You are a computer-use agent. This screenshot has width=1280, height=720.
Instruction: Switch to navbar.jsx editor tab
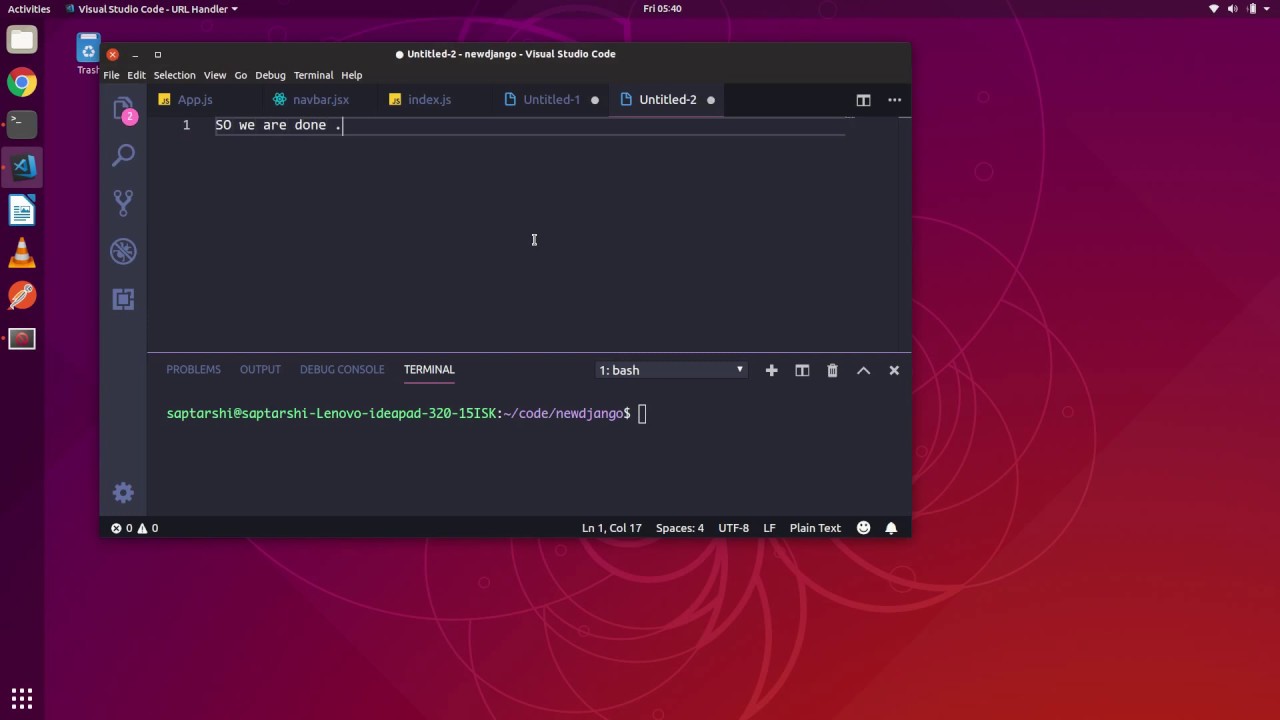(x=320, y=100)
